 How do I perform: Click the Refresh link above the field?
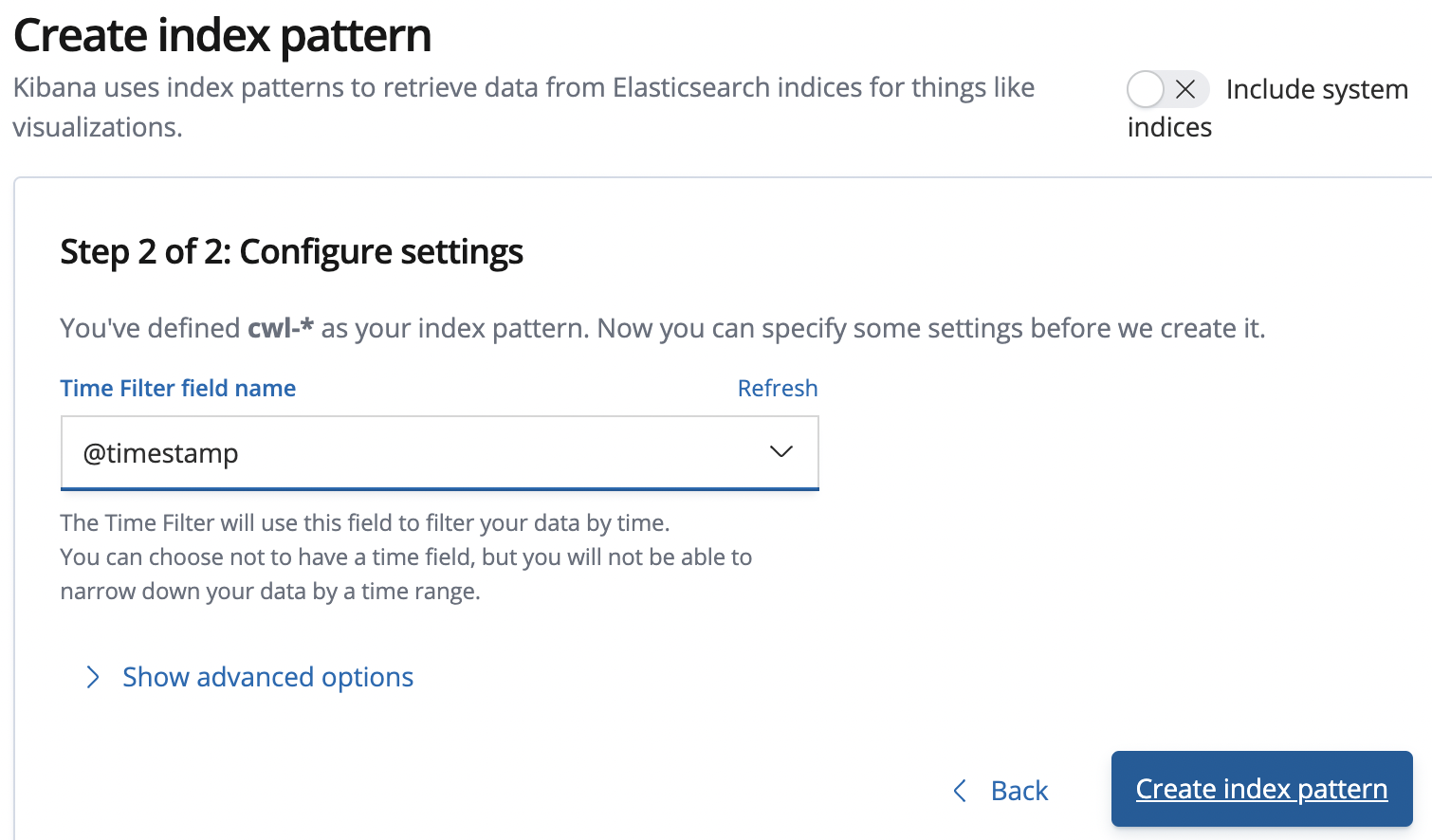[x=777, y=389]
